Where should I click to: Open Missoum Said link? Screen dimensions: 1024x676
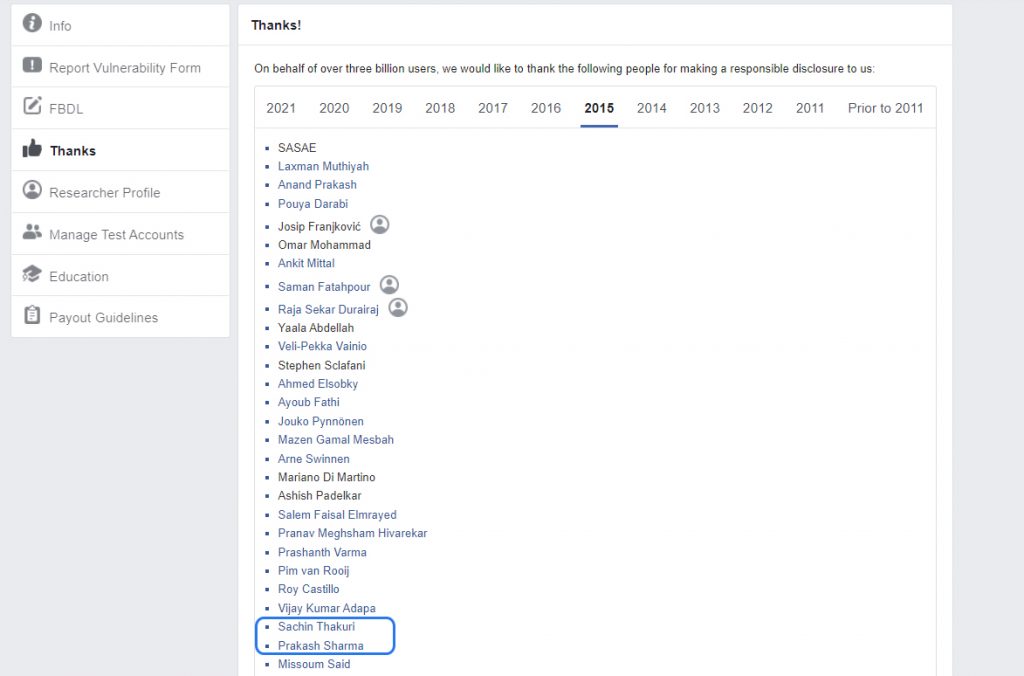314,664
